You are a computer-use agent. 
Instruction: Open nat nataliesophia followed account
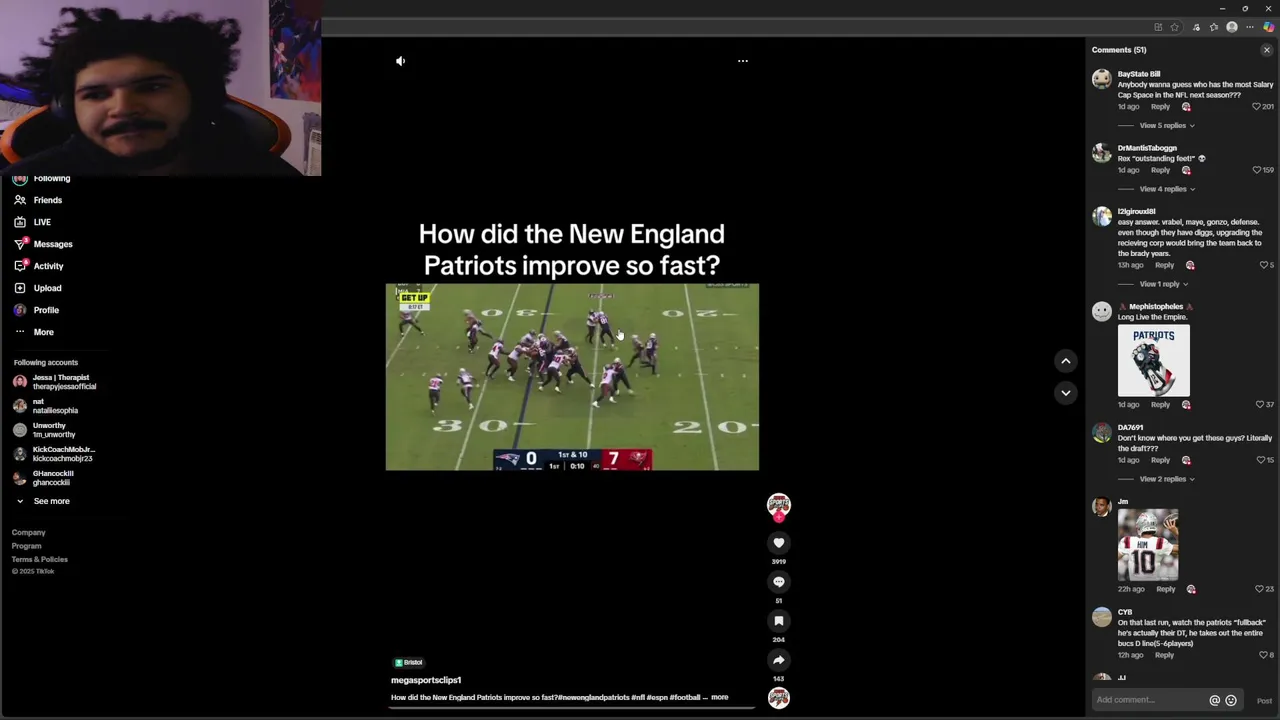pyautogui.click(x=46, y=406)
